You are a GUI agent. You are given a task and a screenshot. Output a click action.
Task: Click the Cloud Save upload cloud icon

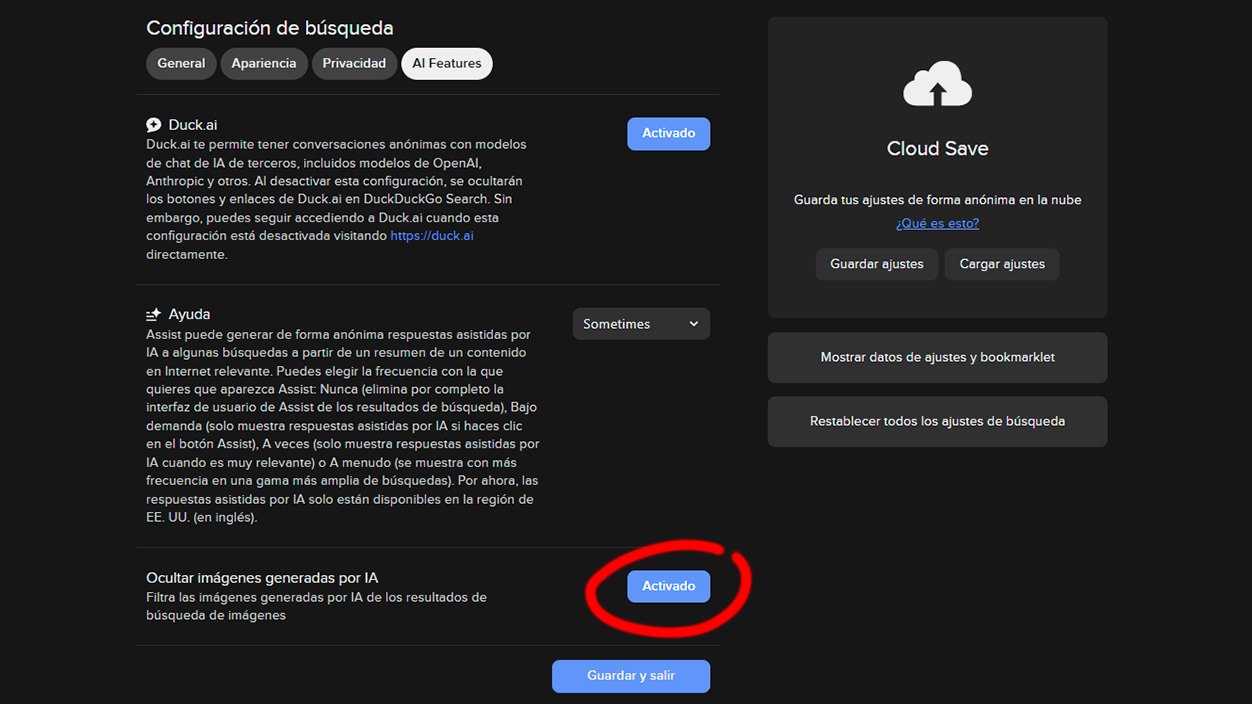pyautogui.click(x=937, y=84)
